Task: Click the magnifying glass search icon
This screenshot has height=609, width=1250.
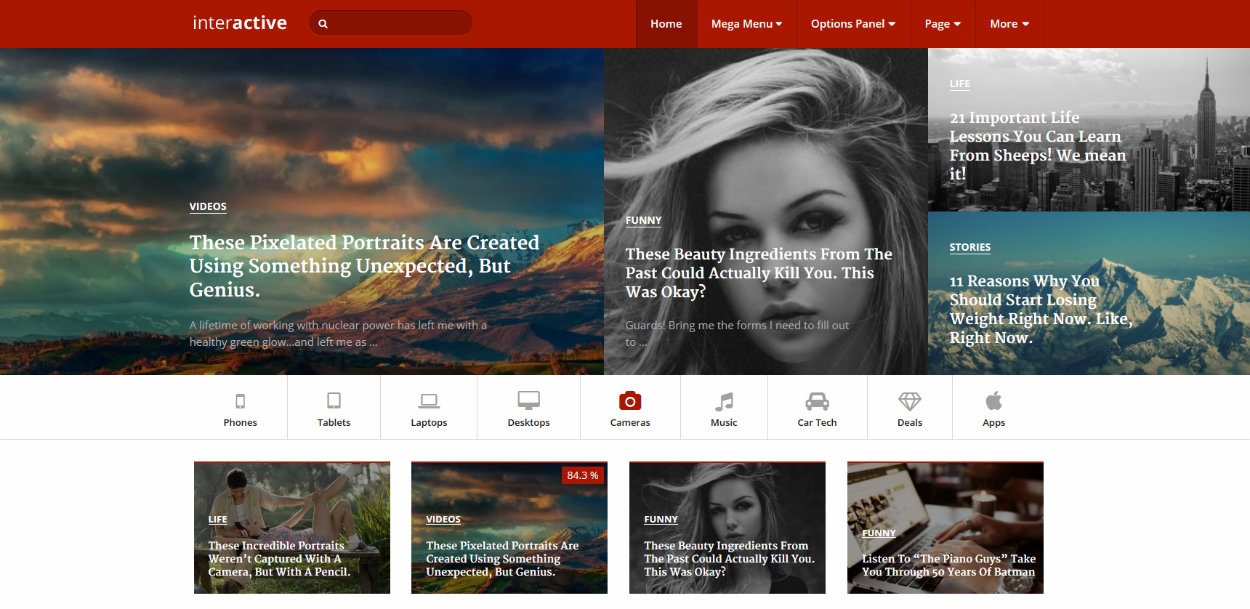Action: click(323, 24)
